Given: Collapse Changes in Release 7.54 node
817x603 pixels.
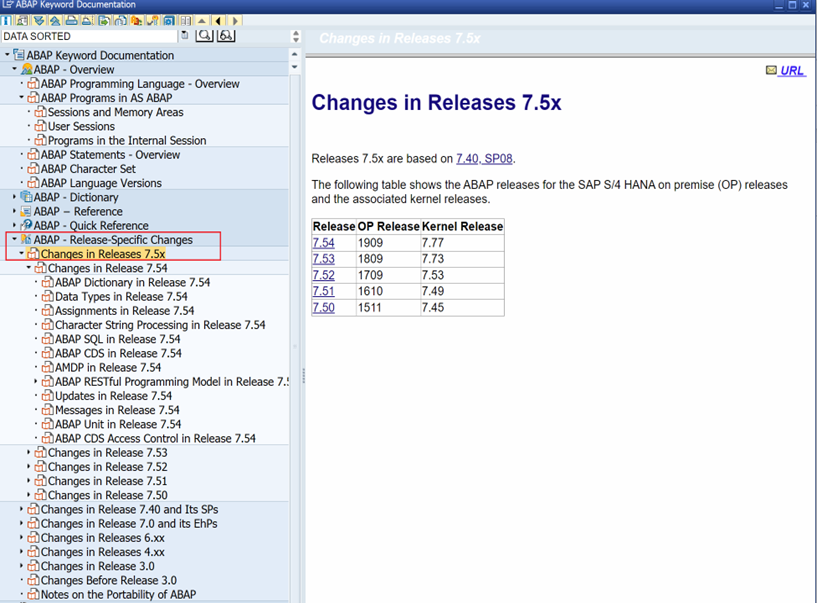Looking at the screenshot, I should [x=29, y=267].
